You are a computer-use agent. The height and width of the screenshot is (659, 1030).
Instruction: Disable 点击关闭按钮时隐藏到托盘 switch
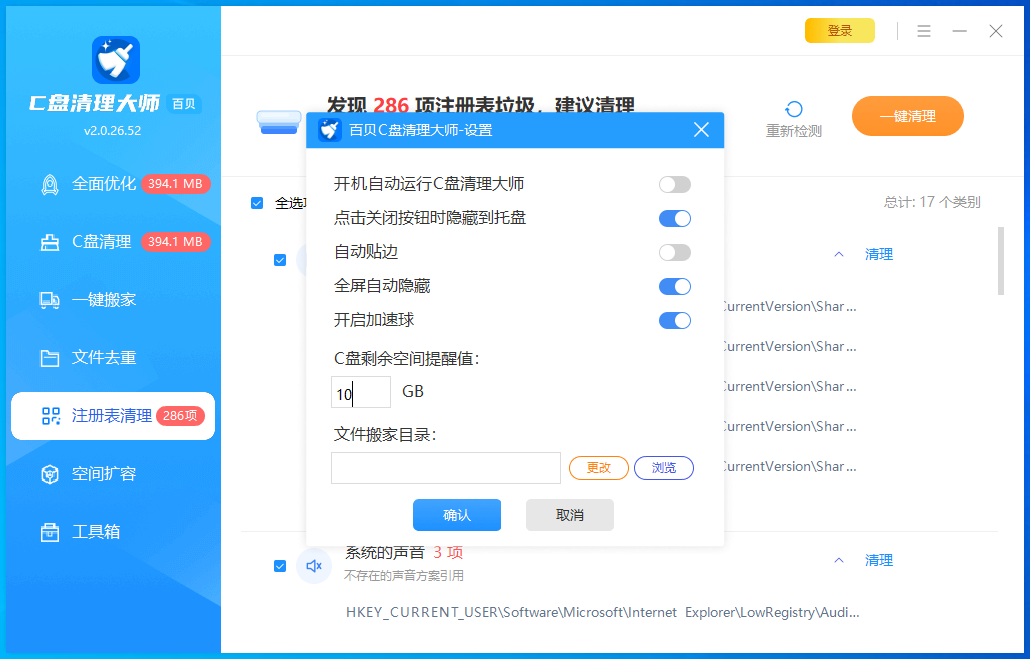coord(675,218)
